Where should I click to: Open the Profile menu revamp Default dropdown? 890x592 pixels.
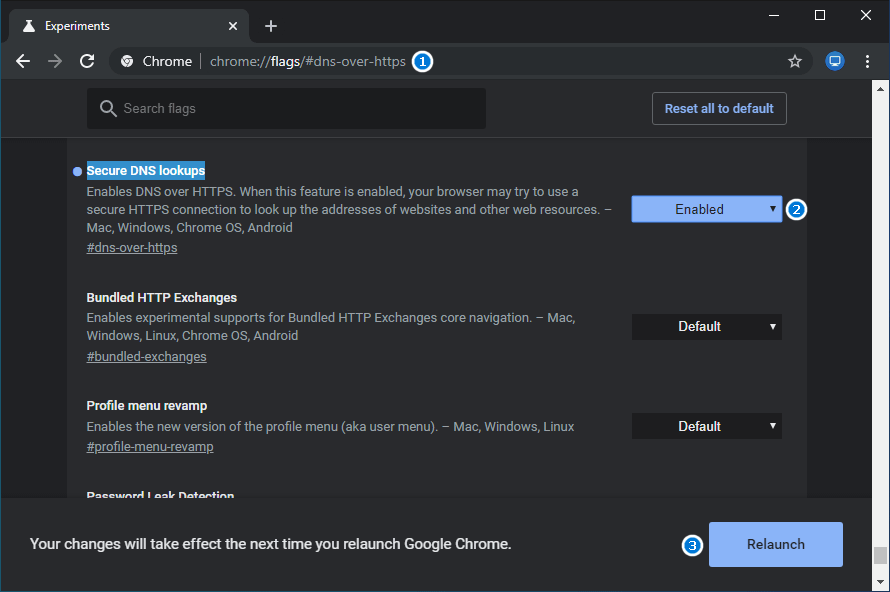(x=707, y=426)
